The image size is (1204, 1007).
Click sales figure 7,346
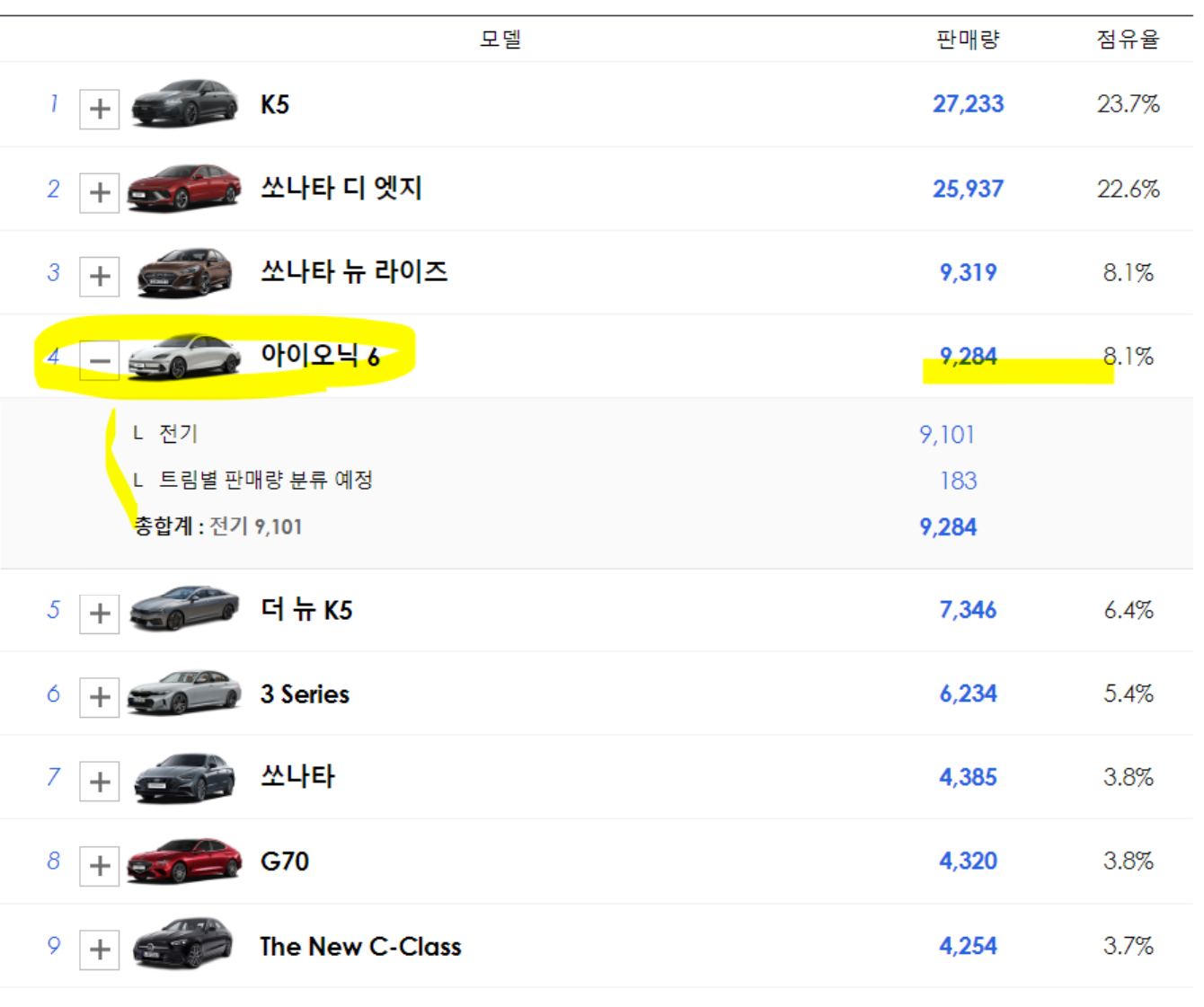click(x=969, y=611)
